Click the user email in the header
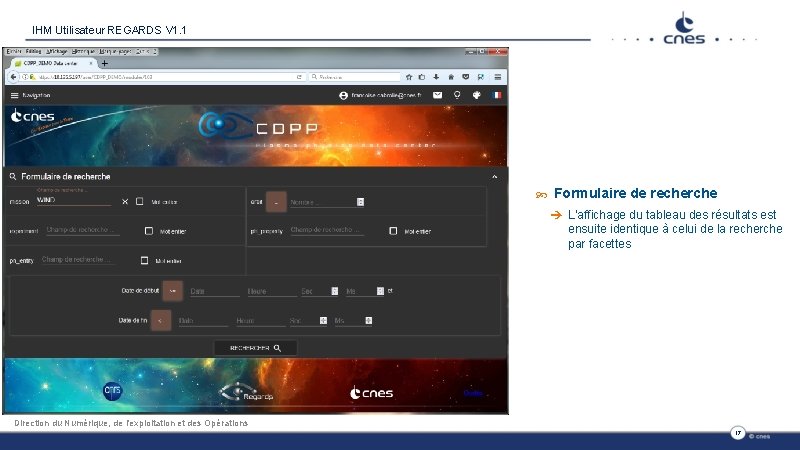Image resolution: width=800 pixels, height=450 pixels. 386,95
